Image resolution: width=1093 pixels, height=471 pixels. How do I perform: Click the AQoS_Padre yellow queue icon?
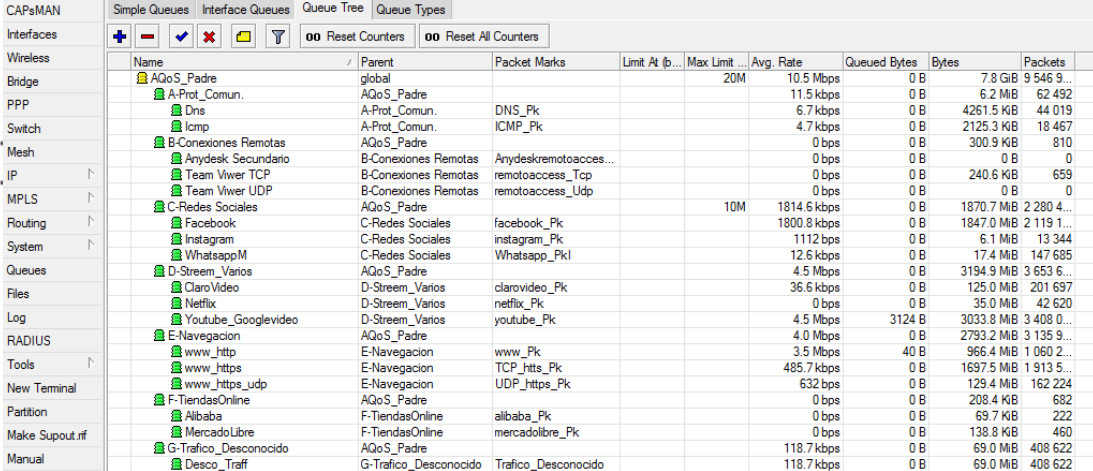(142, 78)
